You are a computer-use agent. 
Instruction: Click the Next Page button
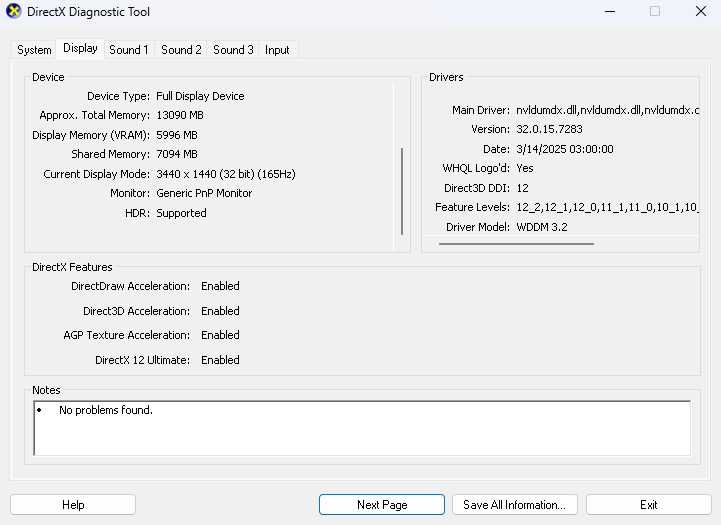382,505
